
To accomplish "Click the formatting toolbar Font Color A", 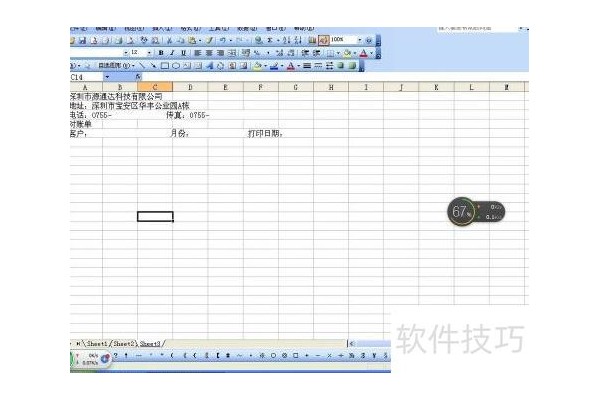I will point(364,53).
